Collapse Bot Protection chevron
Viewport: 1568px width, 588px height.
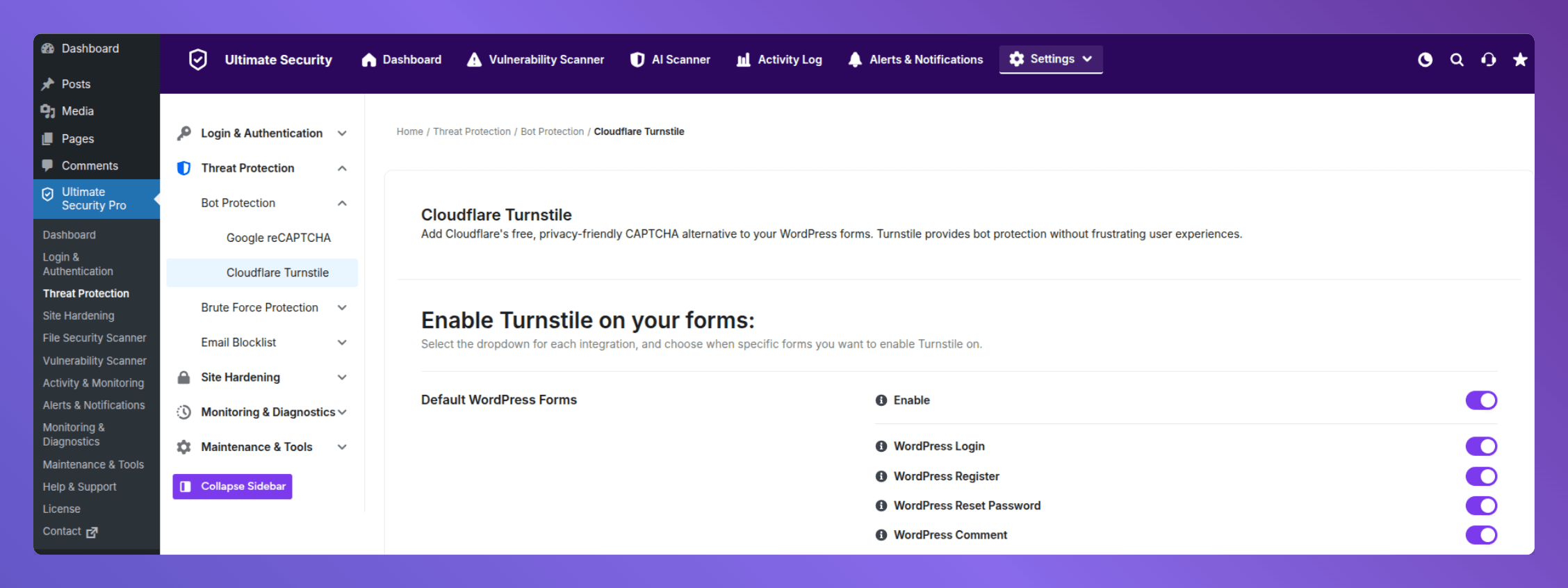[x=342, y=202]
